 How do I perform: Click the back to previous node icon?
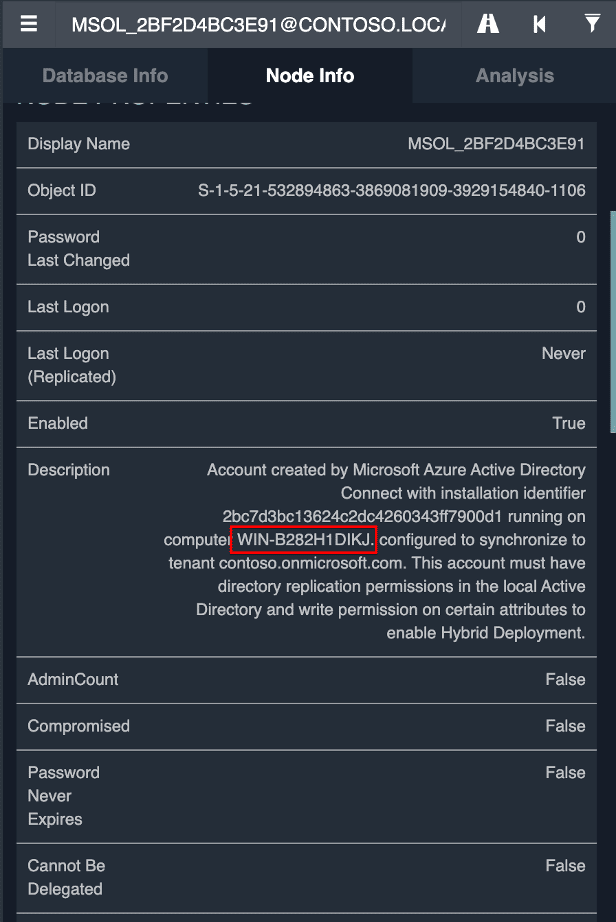(x=540, y=24)
